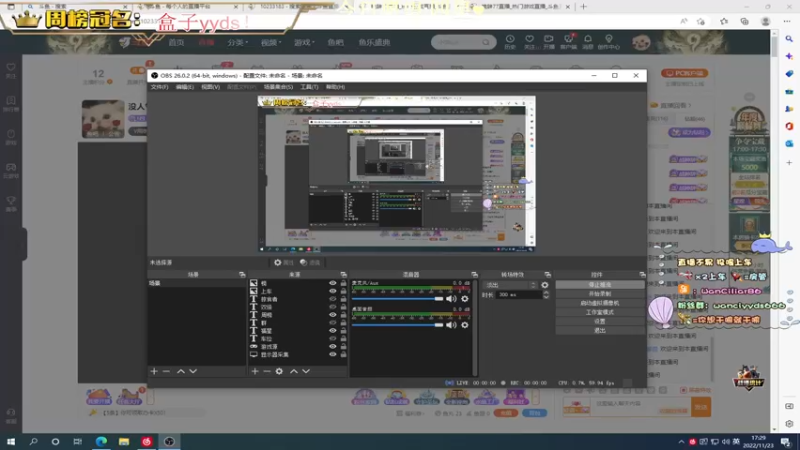
Task: Open Task View on the taskbar
Action: 78,441
